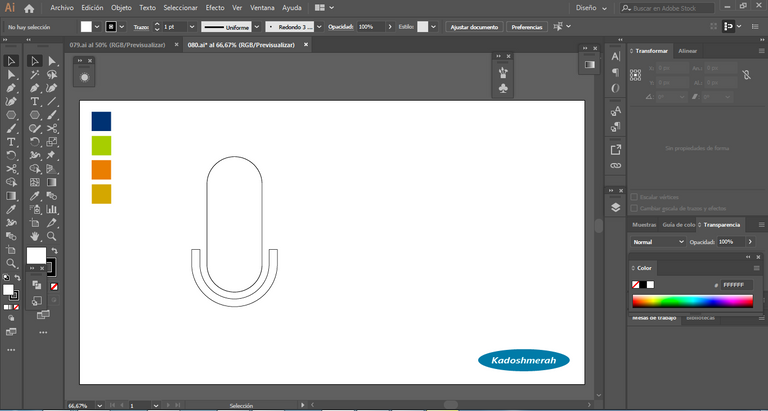Select the Mesh tool
Screen dimensions: 768x411
[x=34, y=182]
